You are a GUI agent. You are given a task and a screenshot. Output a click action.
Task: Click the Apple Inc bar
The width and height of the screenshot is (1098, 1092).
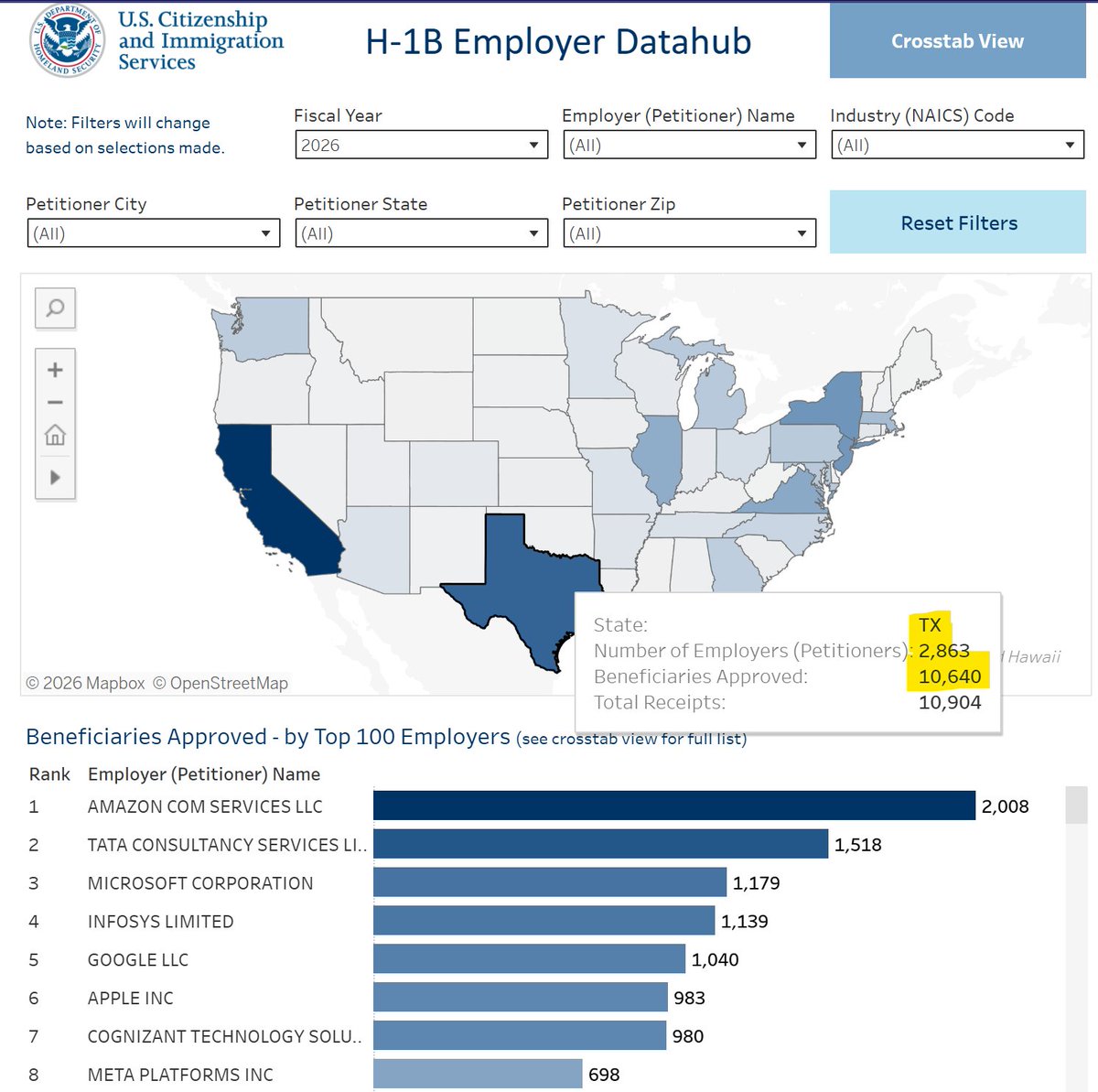(521, 998)
